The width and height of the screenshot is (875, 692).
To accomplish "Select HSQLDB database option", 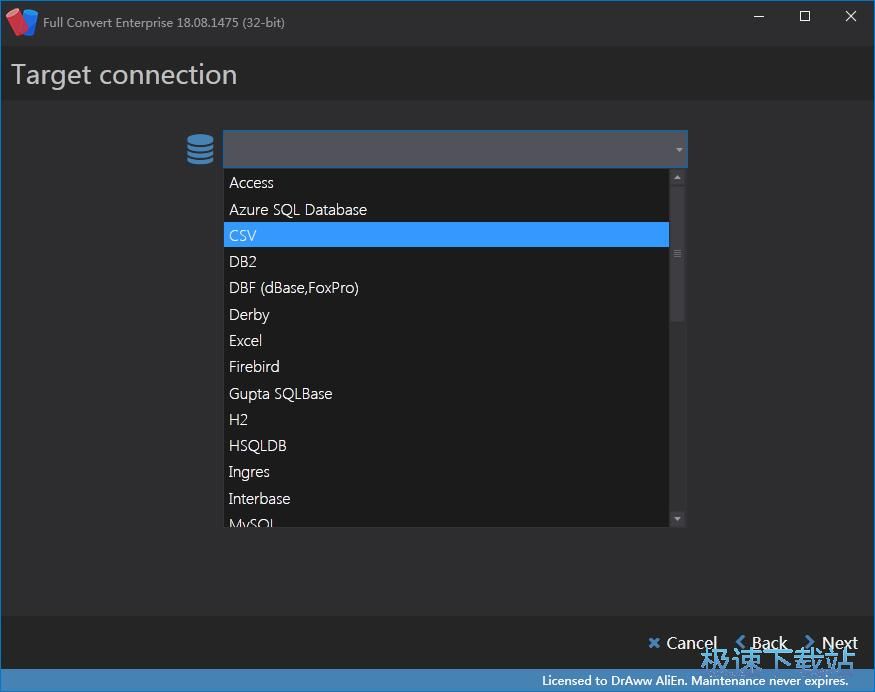I will pos(446,445).
